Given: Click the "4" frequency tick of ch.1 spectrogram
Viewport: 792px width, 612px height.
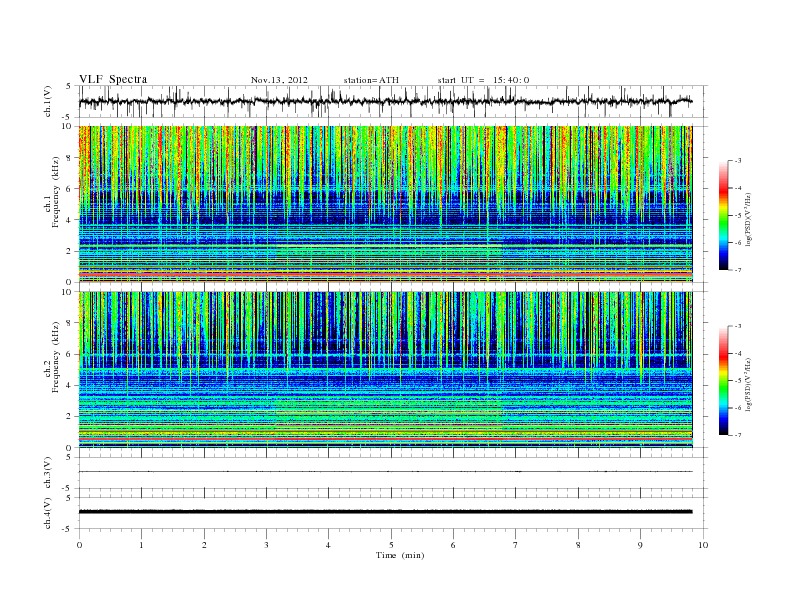Looking at the screenshot, I should click(69, 220).
